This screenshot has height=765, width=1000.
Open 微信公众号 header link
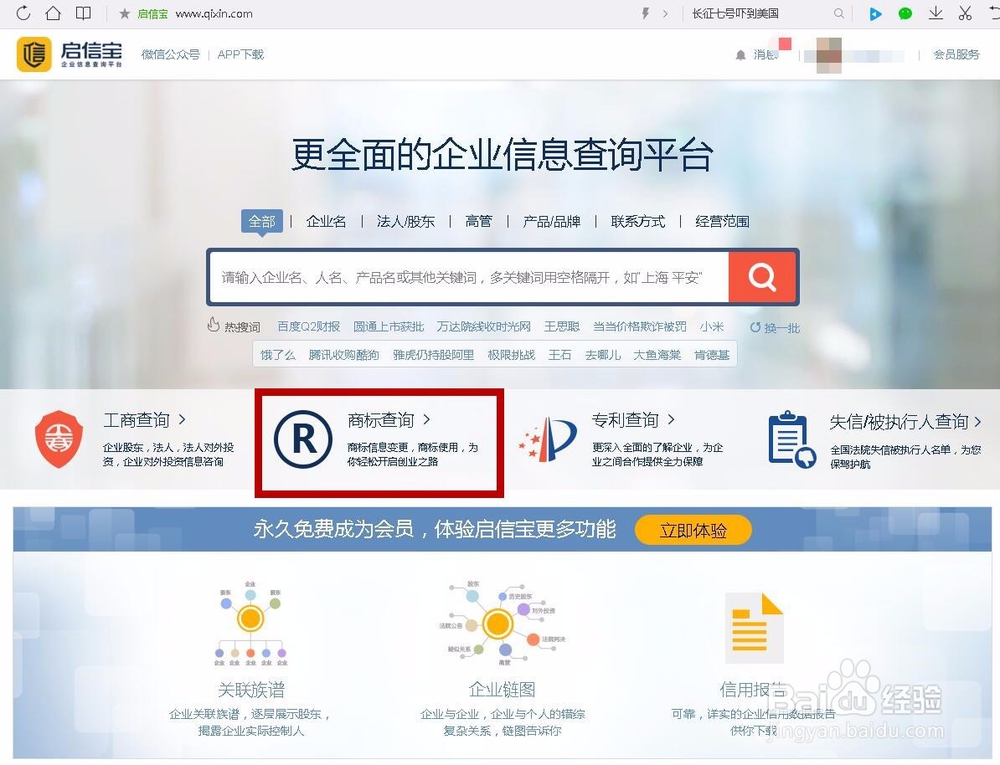coord(170,54)
